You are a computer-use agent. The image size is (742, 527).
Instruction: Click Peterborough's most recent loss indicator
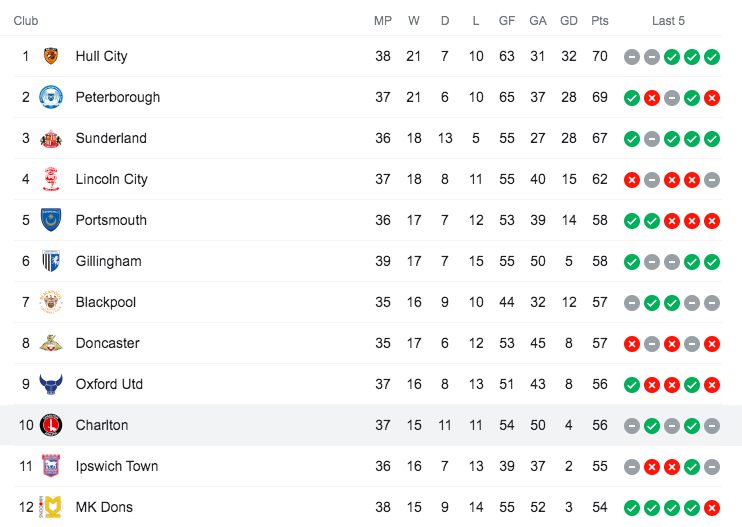712,98
